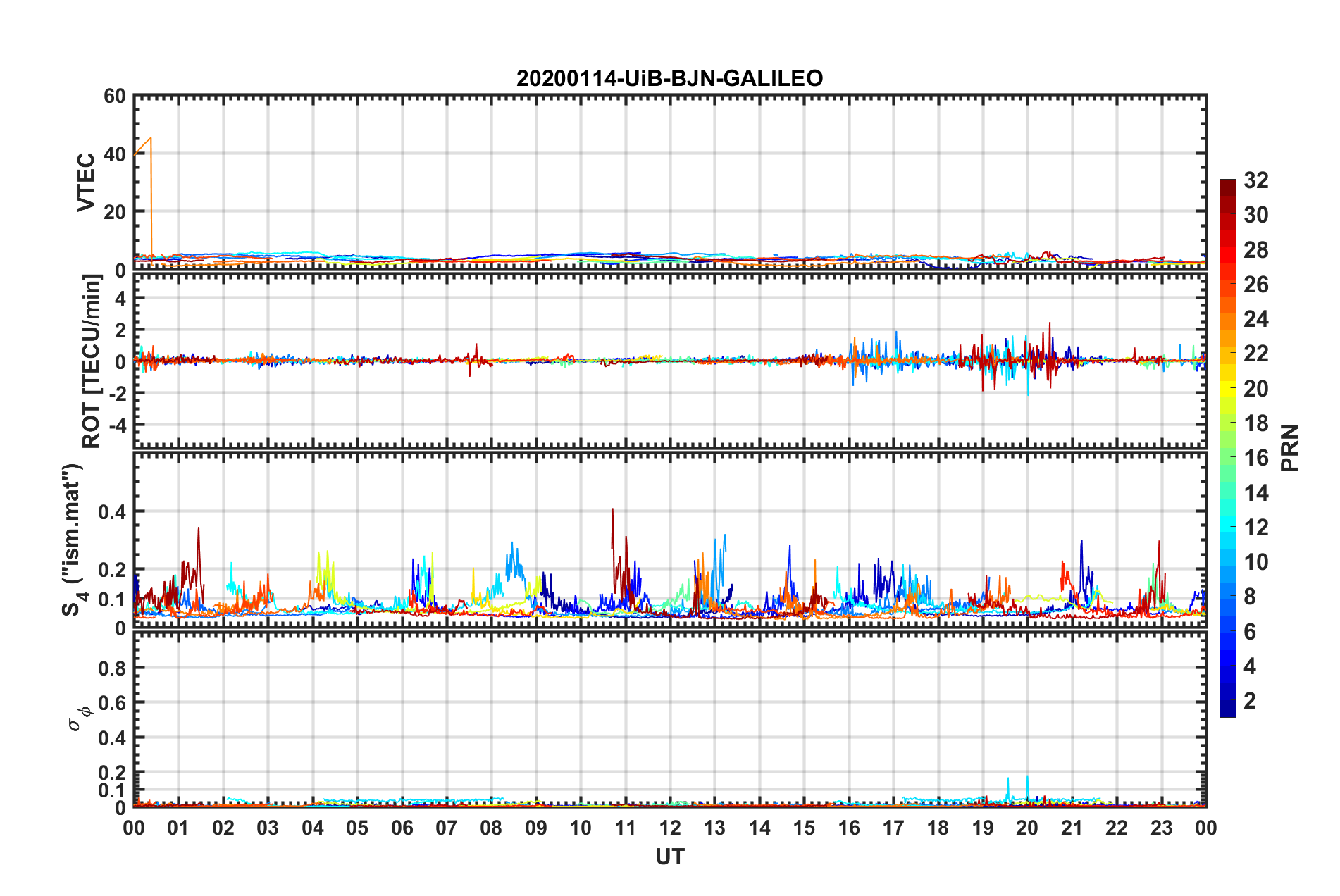The height and width of the screenshot is (896, 1340).
Task: Click the ROT axis tick label -2
Action: [x=117, y=394]
